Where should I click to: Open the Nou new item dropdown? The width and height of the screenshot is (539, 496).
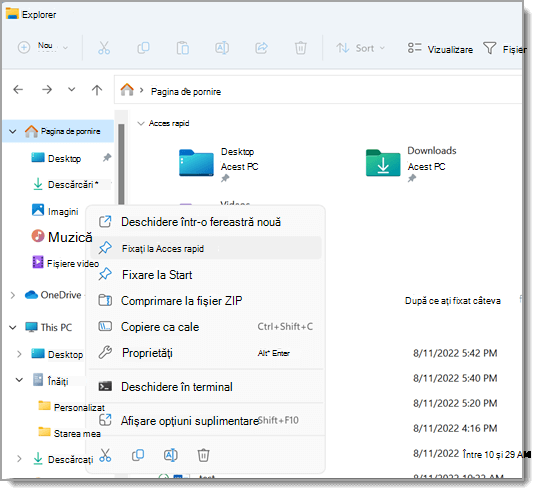43,47
